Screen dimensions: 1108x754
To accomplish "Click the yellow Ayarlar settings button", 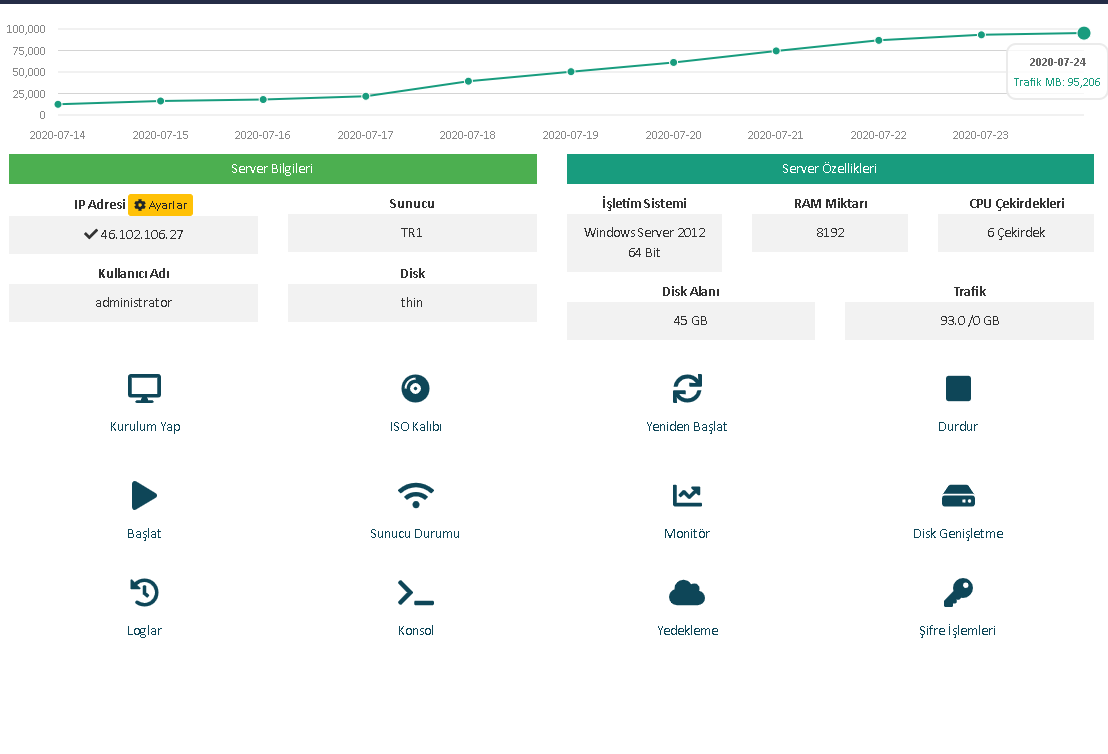I will (160, 205).
